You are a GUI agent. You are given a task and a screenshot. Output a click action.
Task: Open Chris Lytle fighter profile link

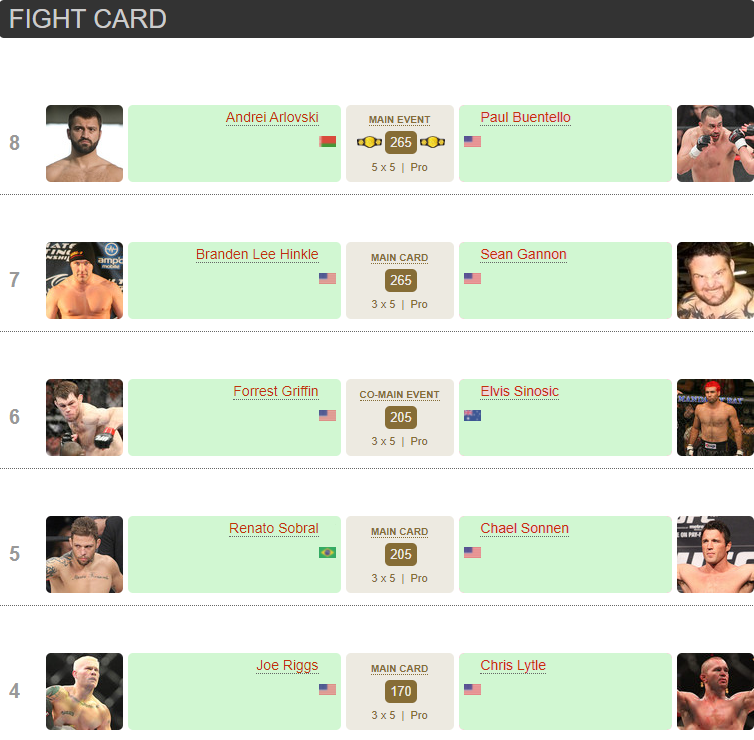[x=513, y=666]
